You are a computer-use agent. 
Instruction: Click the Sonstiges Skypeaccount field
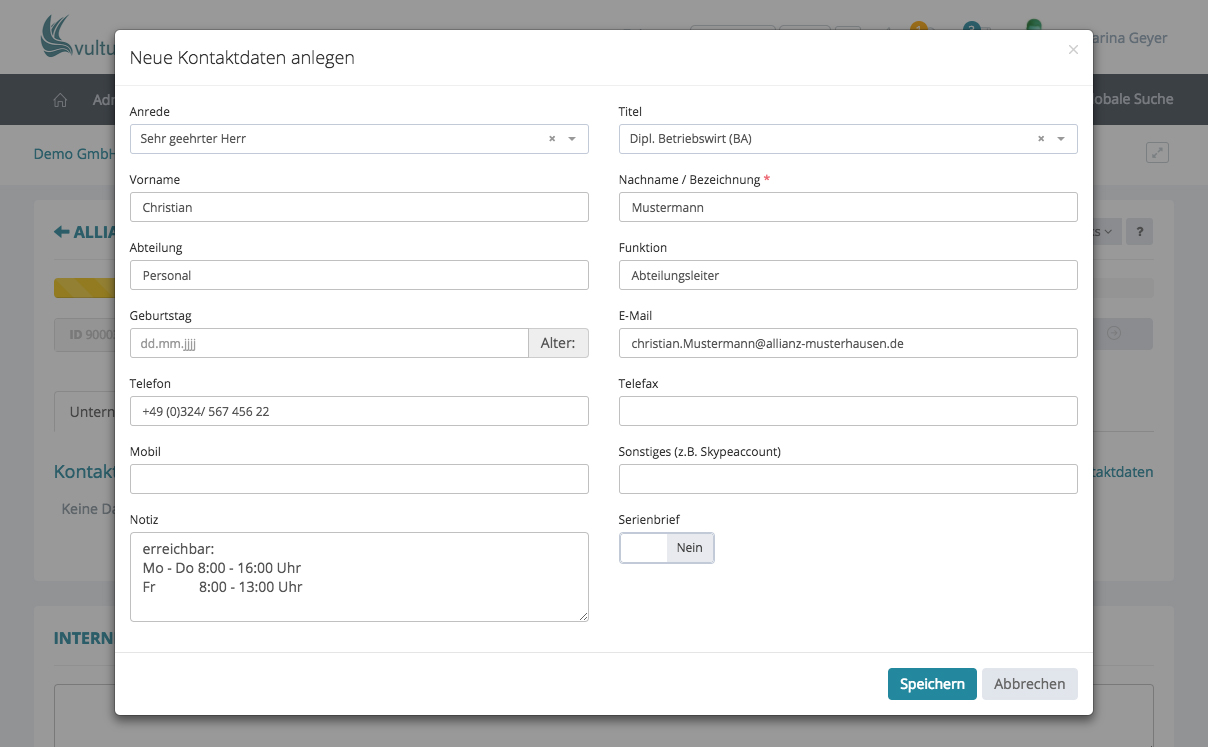pyautogui.click(x=848, y=479)
